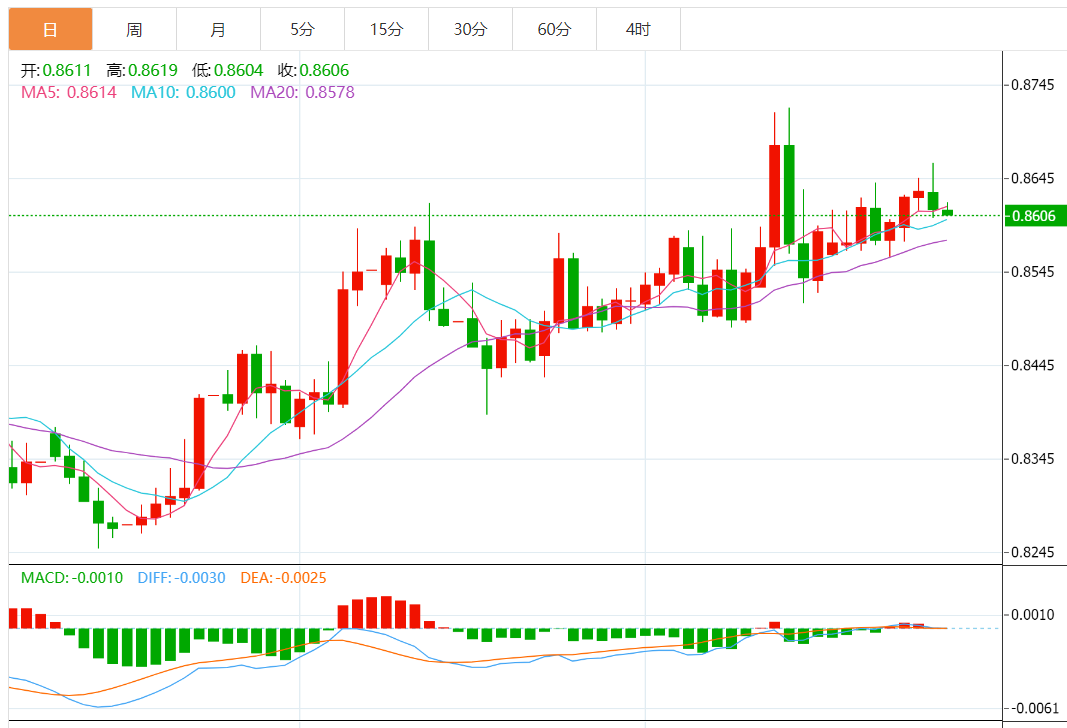Click the 0.8245 price axis label

(1032, 552)
